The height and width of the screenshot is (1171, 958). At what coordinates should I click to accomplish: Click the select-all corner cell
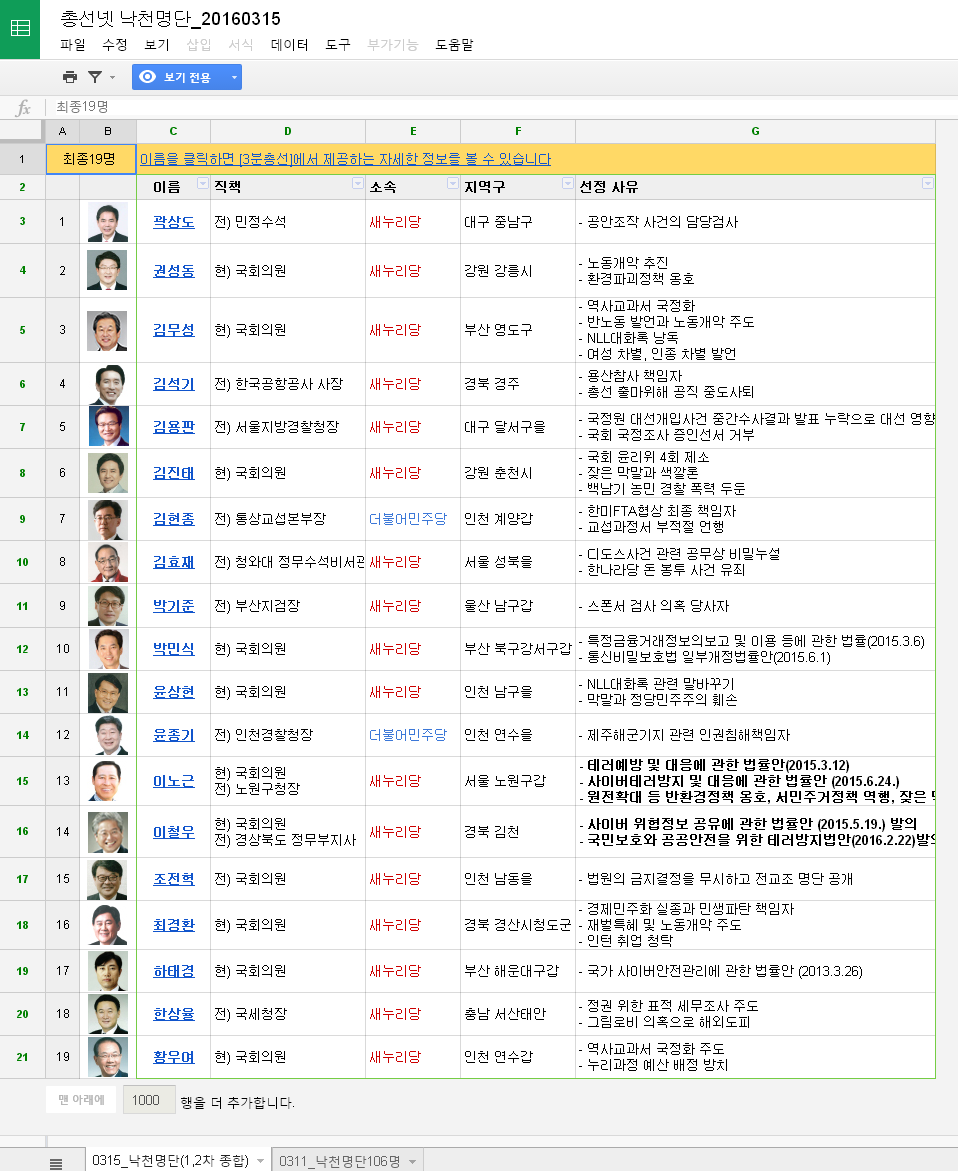tap(22, 131)
